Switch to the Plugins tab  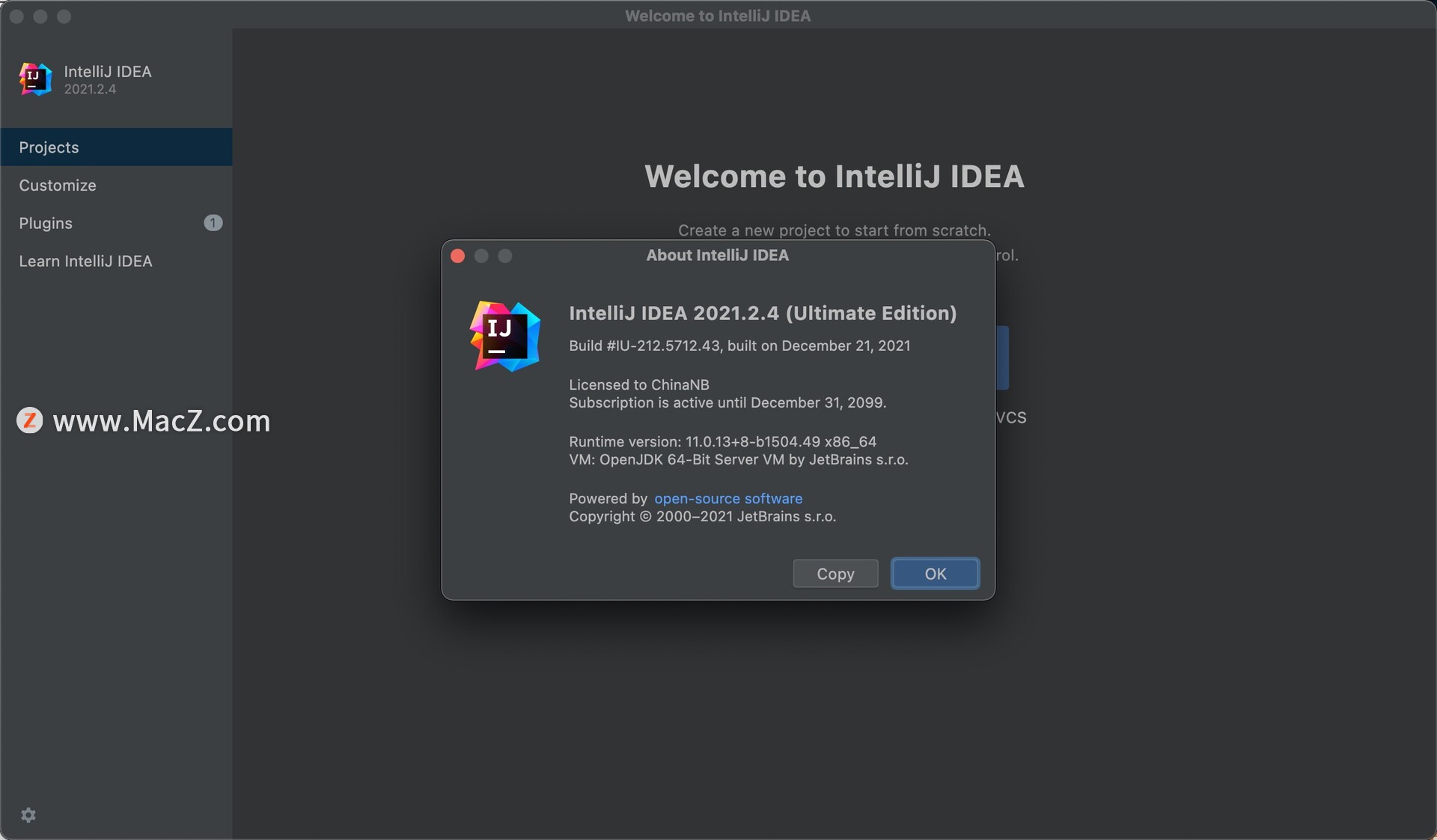[116, 223]
